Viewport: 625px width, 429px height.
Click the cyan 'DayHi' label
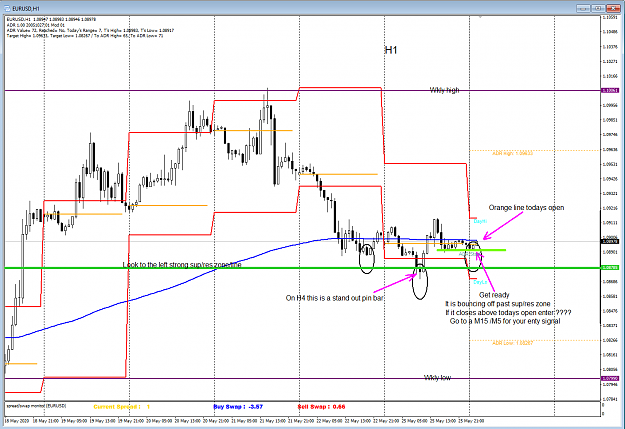click(480, 221)
